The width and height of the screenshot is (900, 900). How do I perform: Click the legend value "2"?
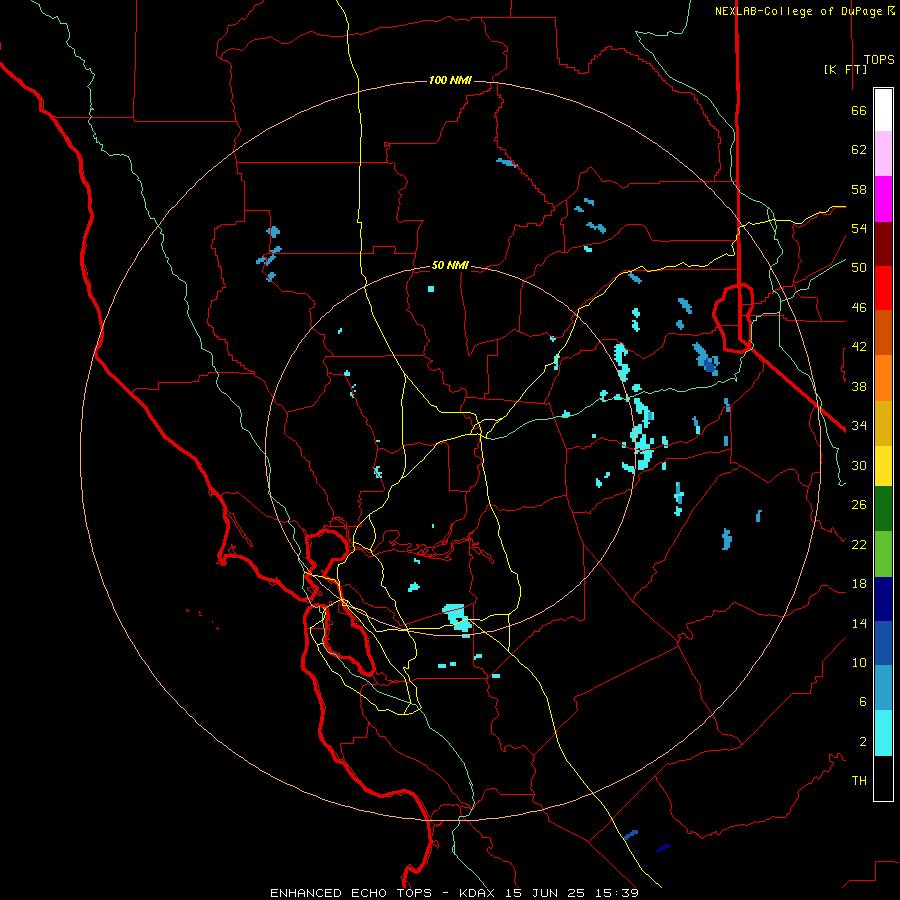(863, 742)
